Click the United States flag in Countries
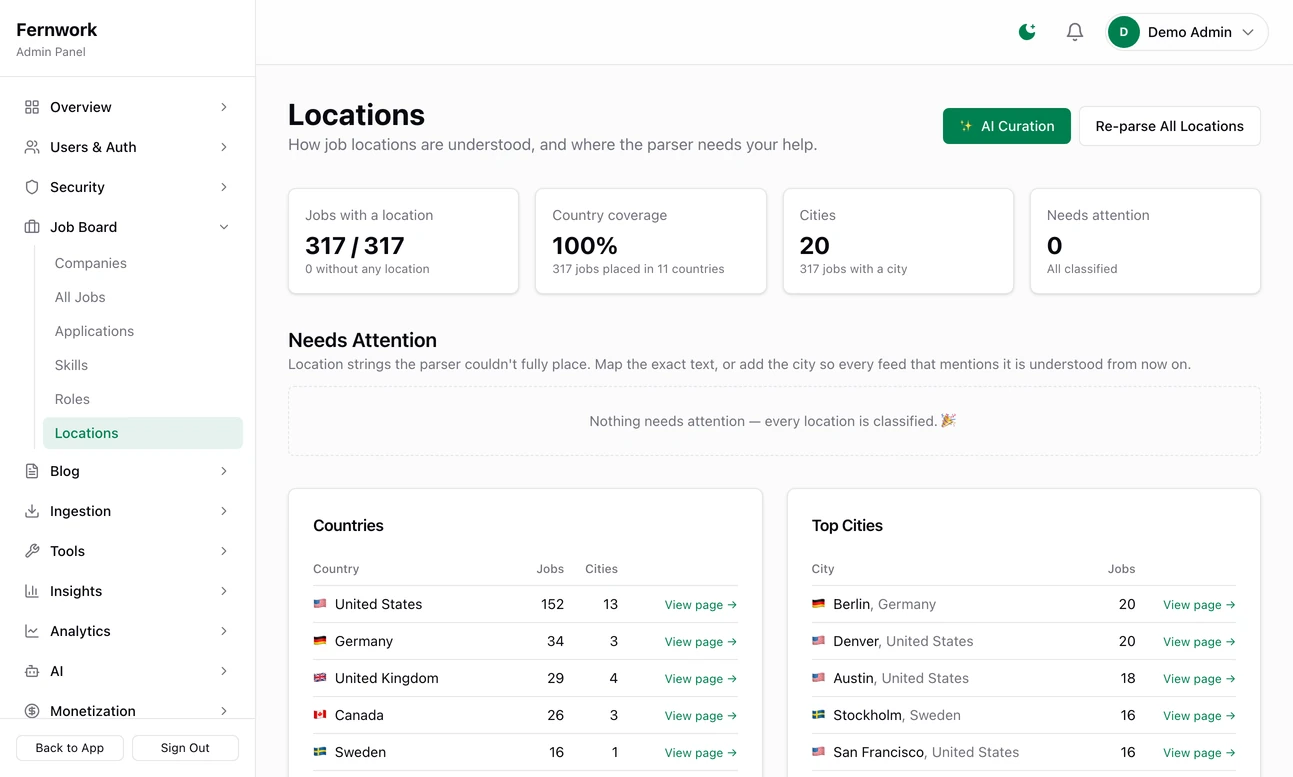This screenshot has width=1293, height=777. (320, 604)
